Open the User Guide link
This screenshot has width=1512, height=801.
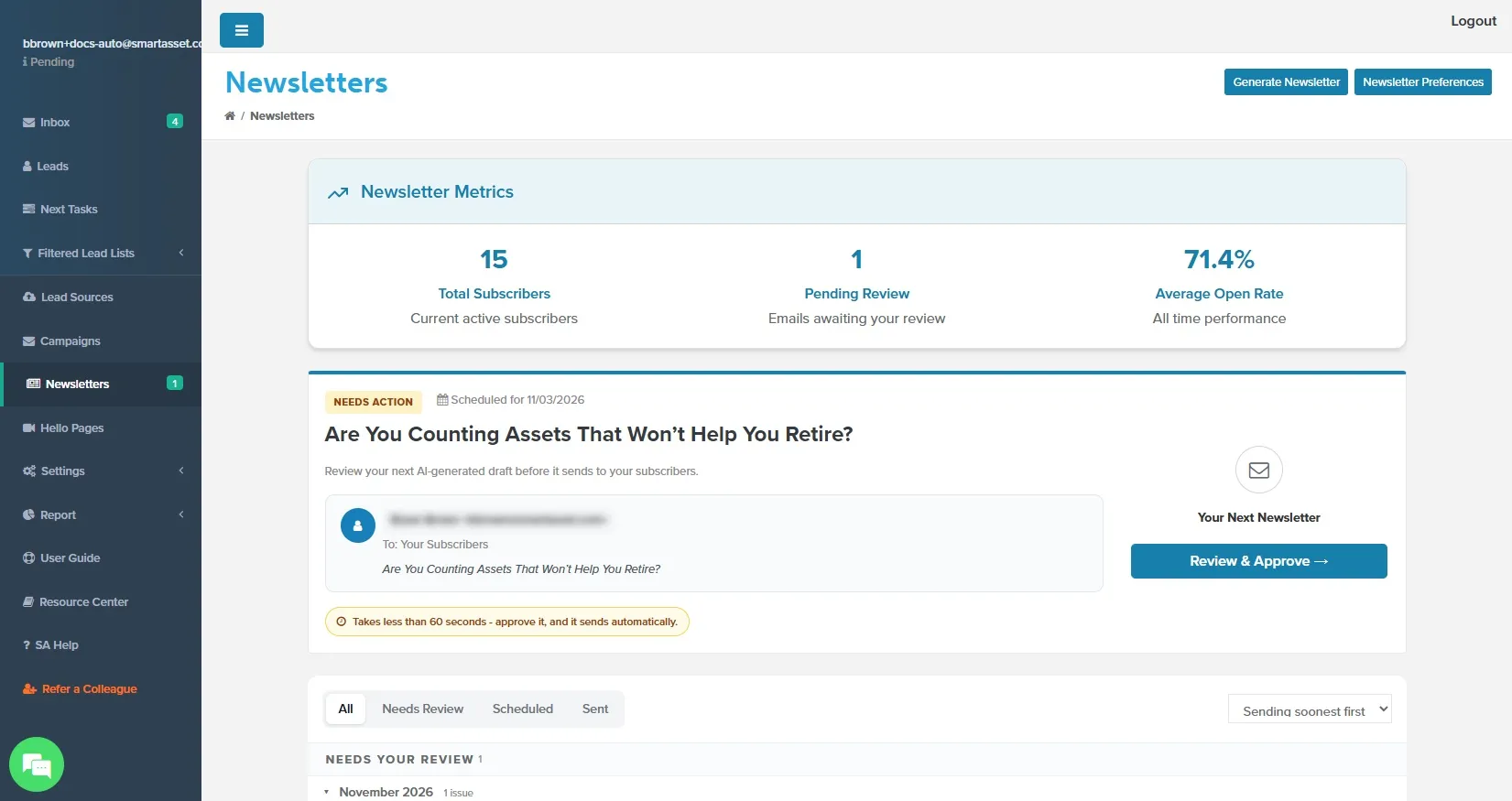coord(71,558)
